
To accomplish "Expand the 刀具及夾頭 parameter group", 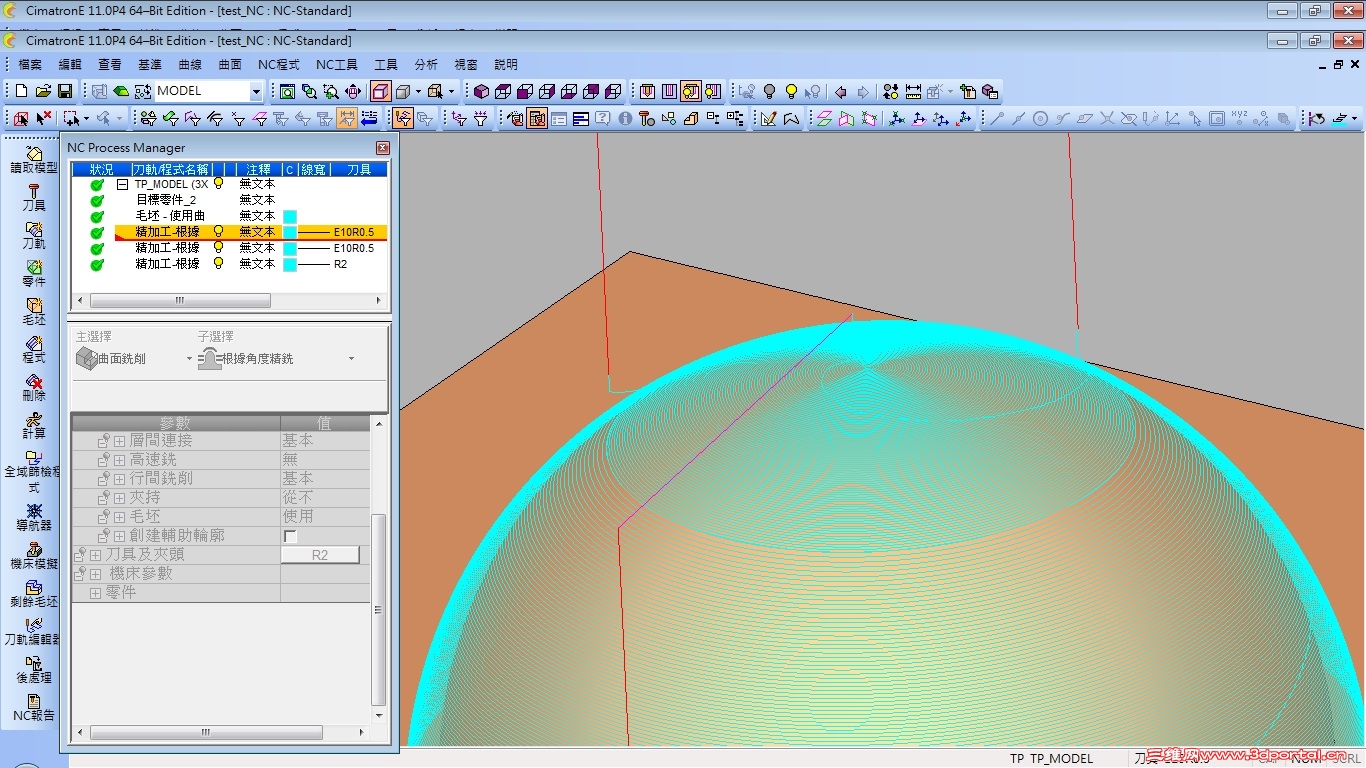I will coord(96,555).
